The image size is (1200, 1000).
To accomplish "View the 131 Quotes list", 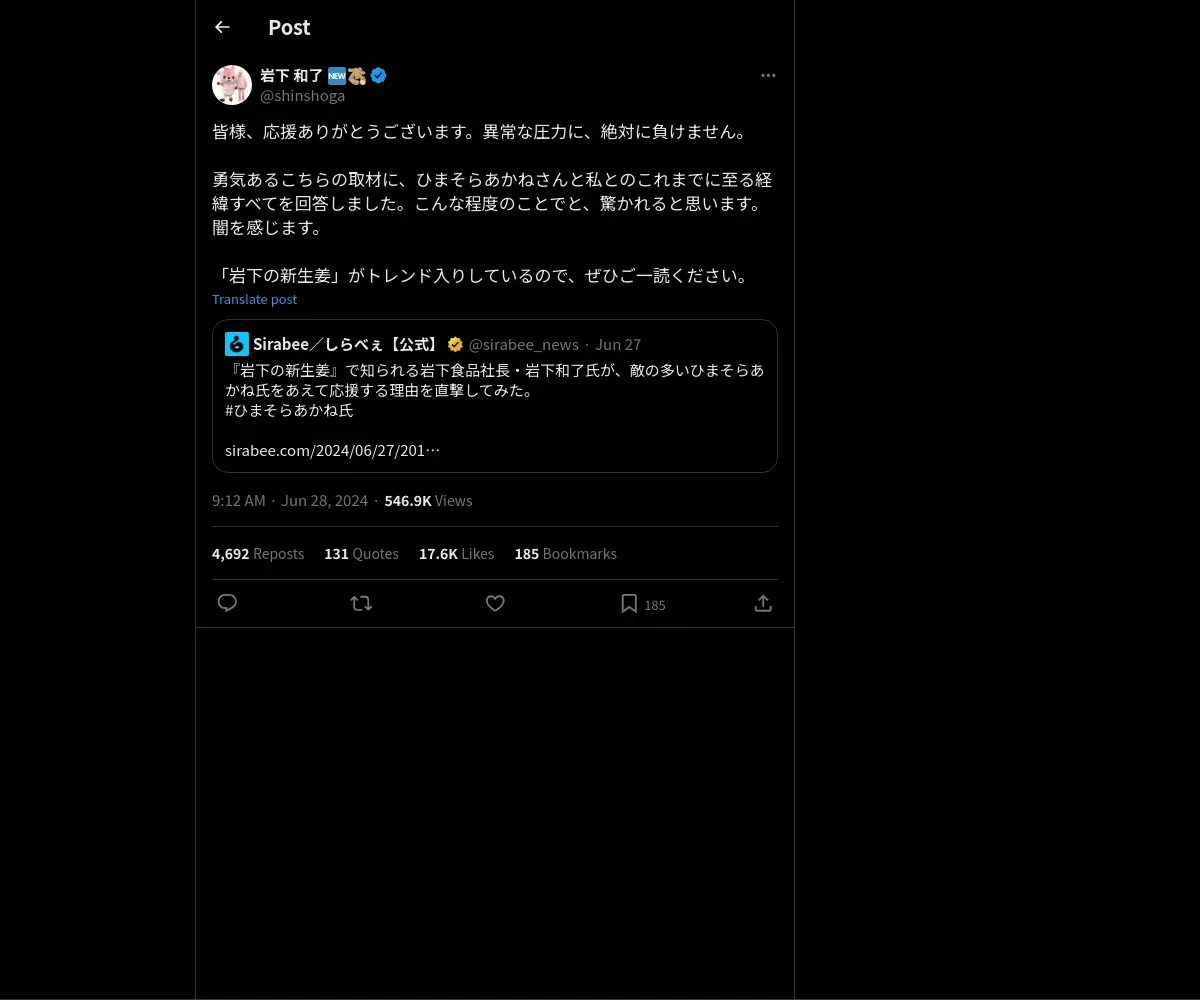I will pos(361,553).
